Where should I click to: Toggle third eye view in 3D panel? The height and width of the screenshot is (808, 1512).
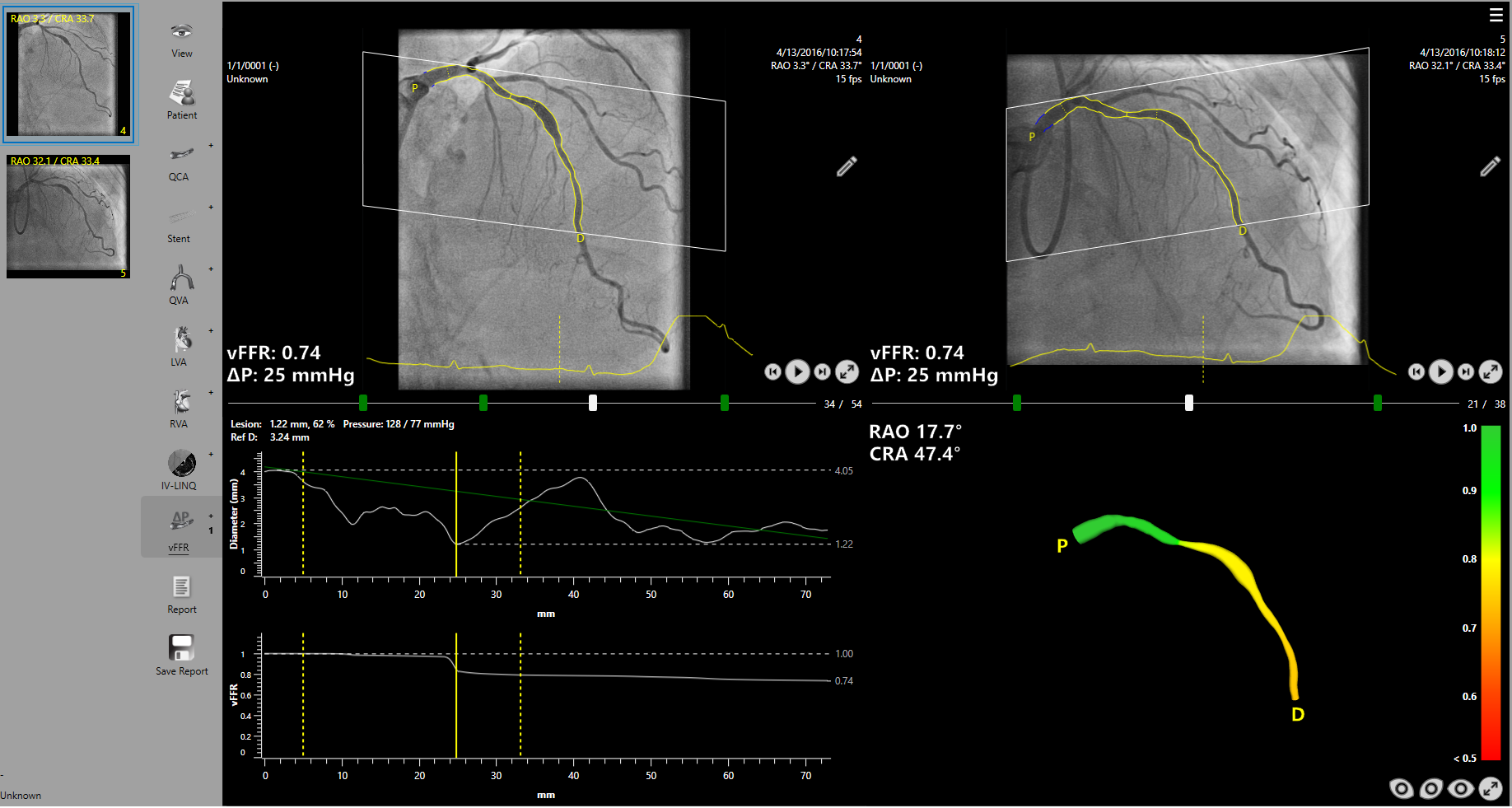(x=1461, y=789)
